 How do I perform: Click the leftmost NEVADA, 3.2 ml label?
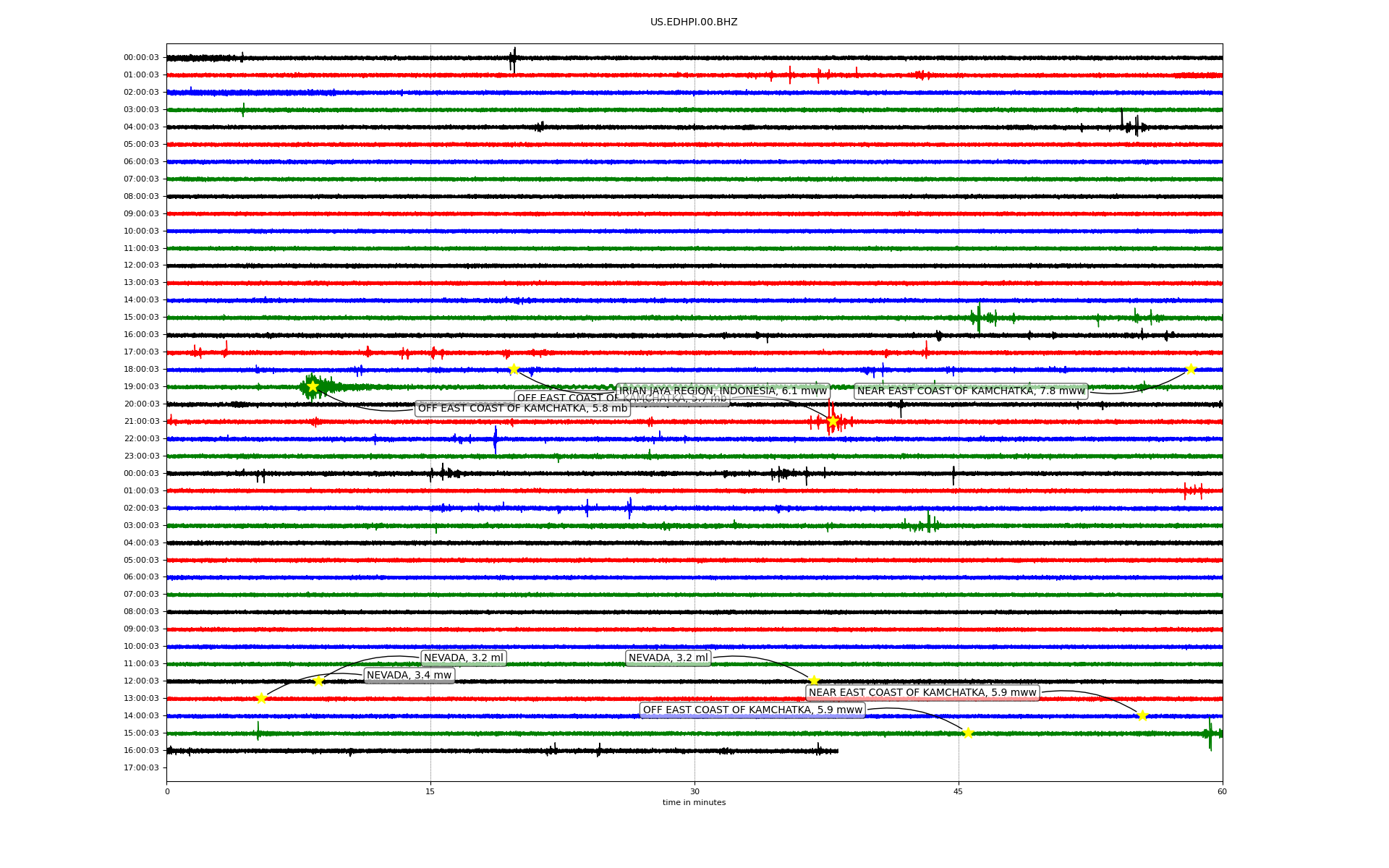(463, 658)
